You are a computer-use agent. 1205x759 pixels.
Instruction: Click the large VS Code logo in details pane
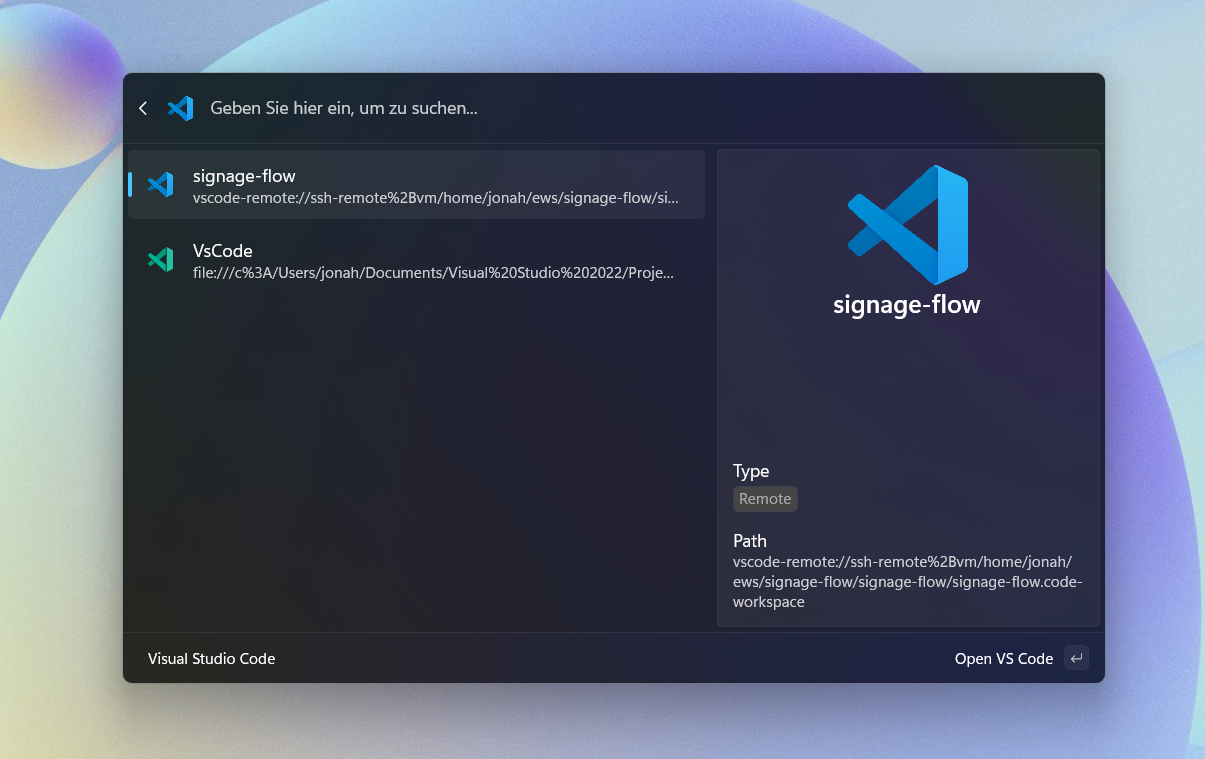pos(908,224)
